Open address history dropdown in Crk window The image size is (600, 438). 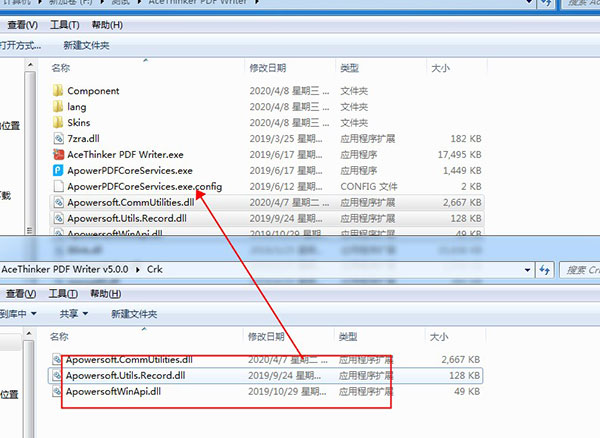[528, 270]
